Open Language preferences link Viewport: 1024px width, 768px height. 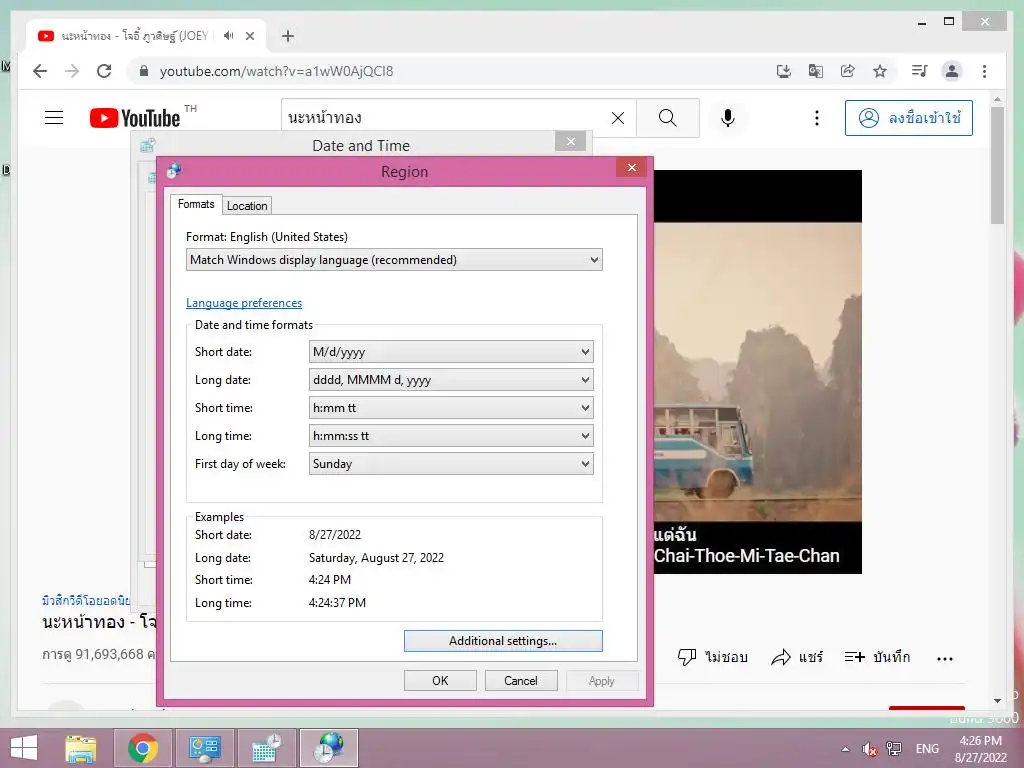[244, 303]
